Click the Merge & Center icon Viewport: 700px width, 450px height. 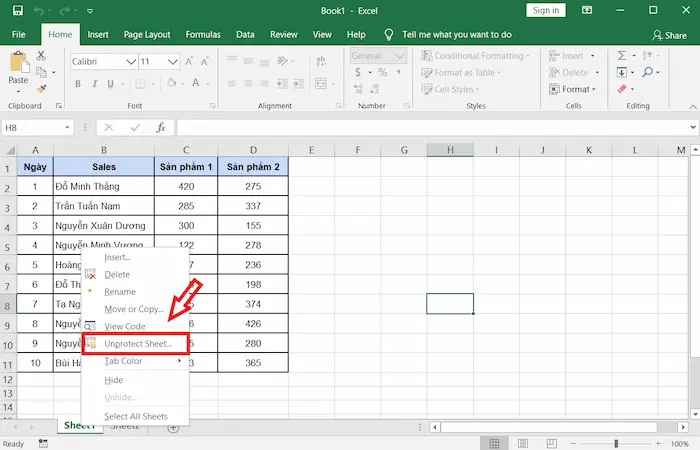321,83
